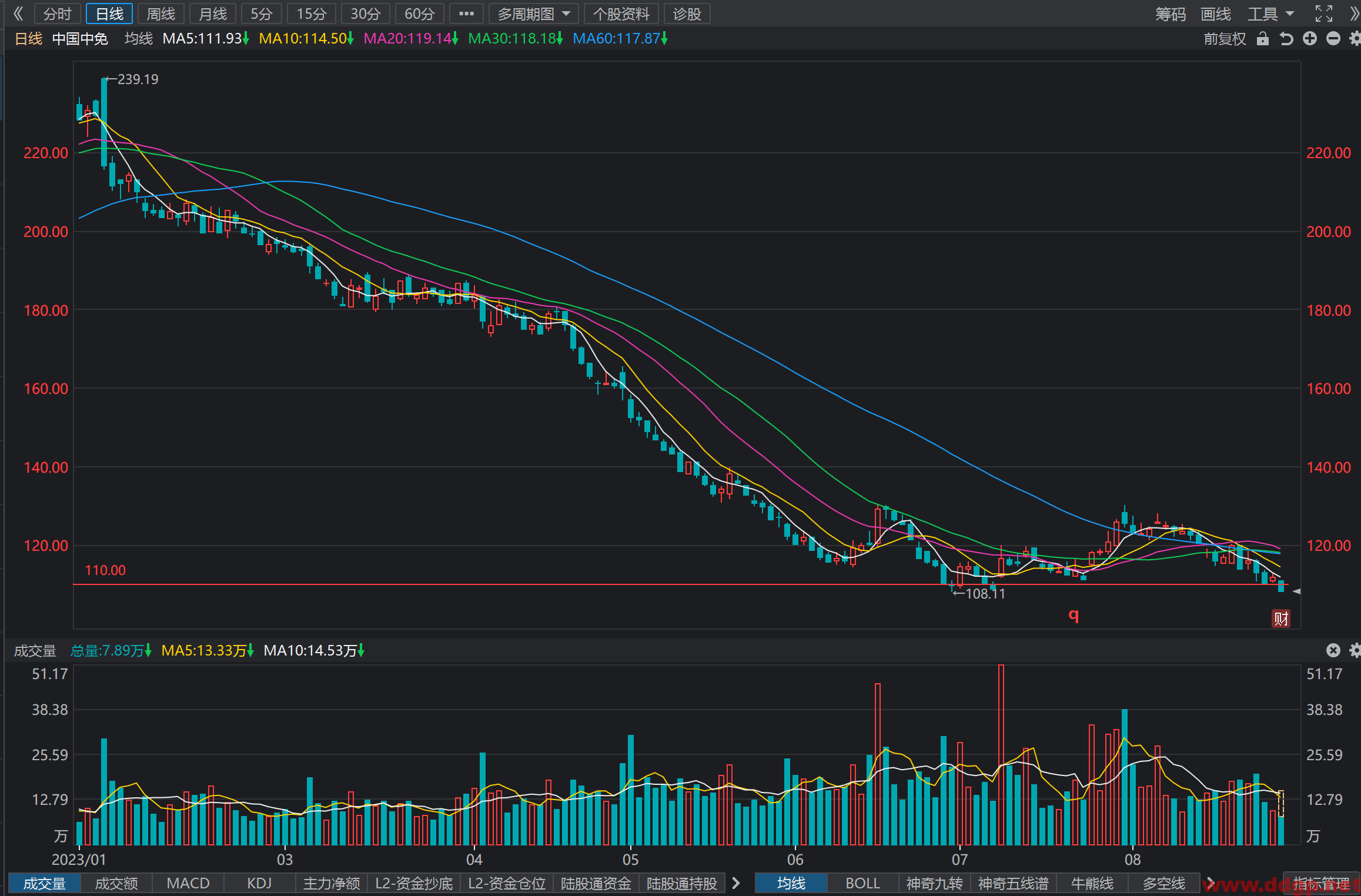
Task: Show more periods with the ellipsis button
Action: click(466, 14)
